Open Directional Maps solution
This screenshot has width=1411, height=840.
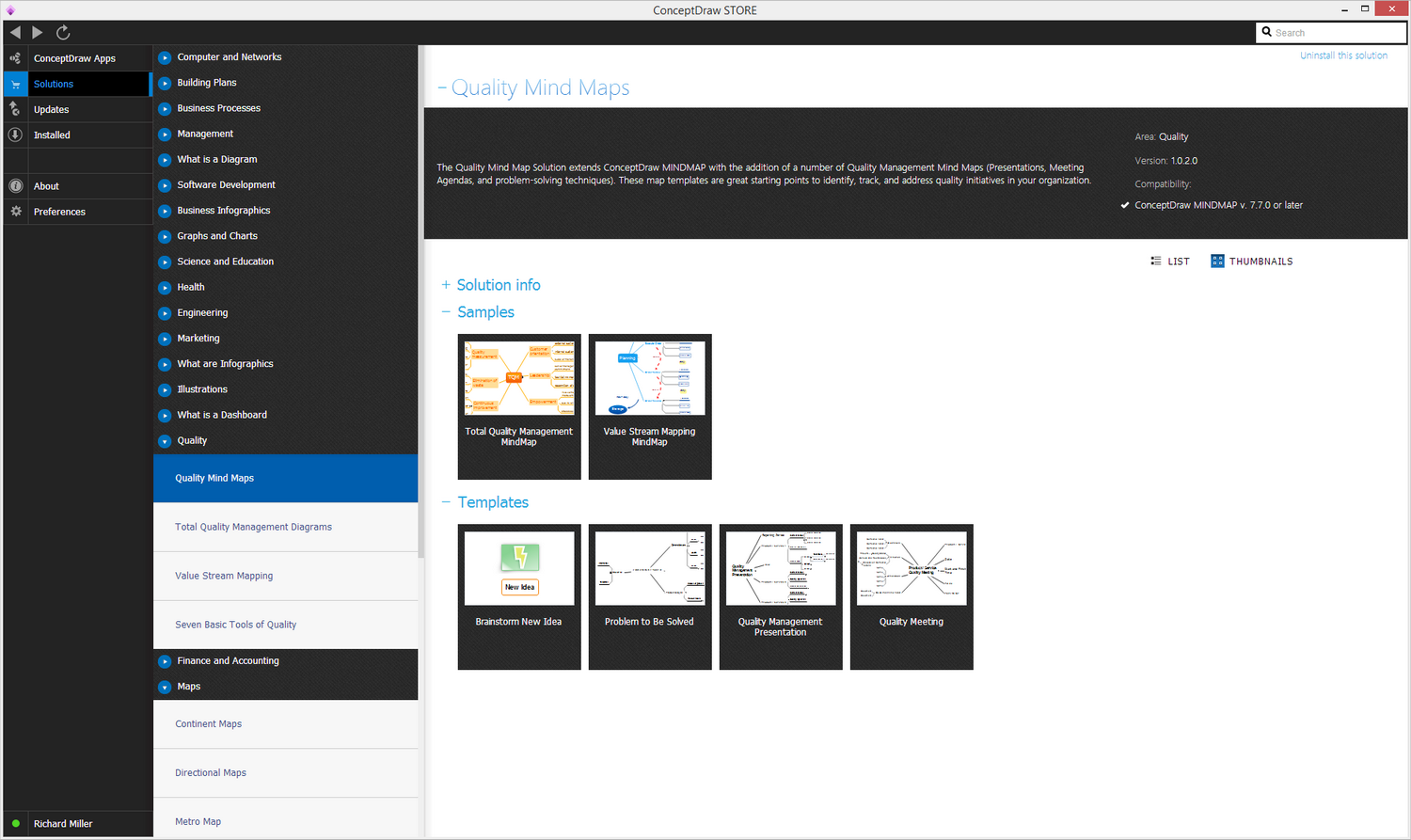(285, 773)
